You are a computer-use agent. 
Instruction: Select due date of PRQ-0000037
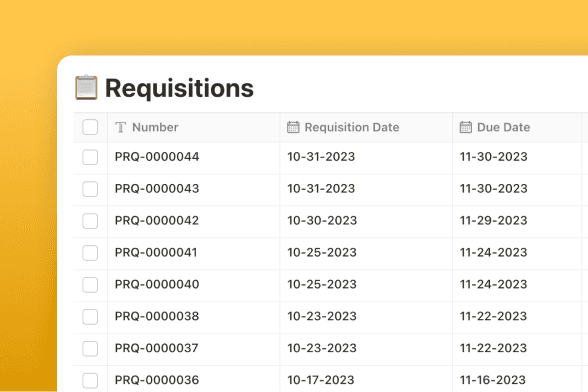pos(493,348)
